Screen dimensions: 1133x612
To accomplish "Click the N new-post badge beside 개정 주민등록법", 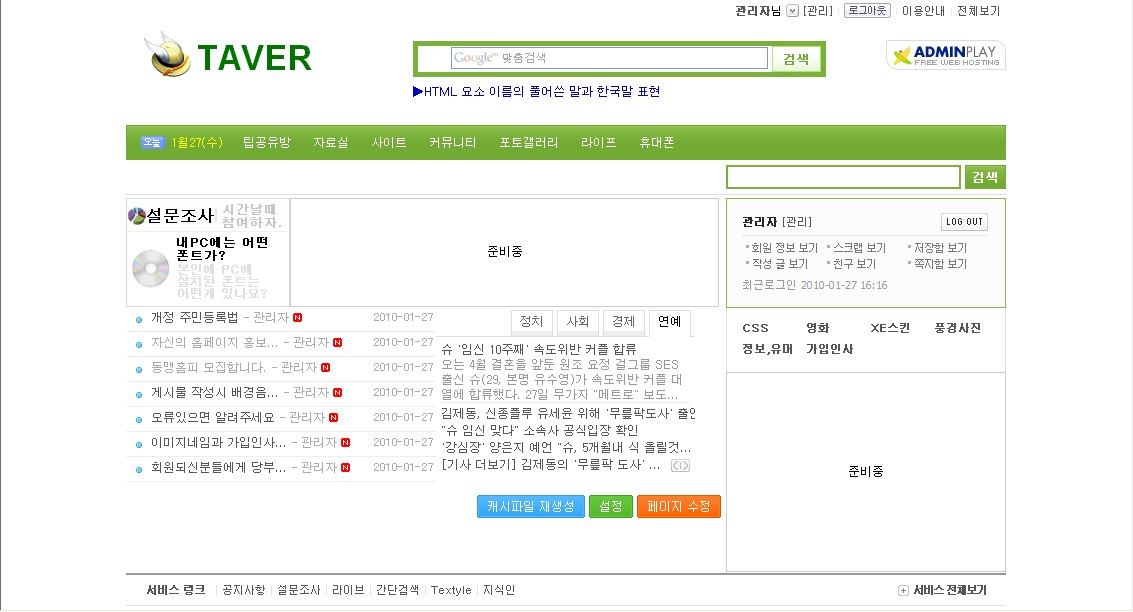I will [x=298, y=318].
